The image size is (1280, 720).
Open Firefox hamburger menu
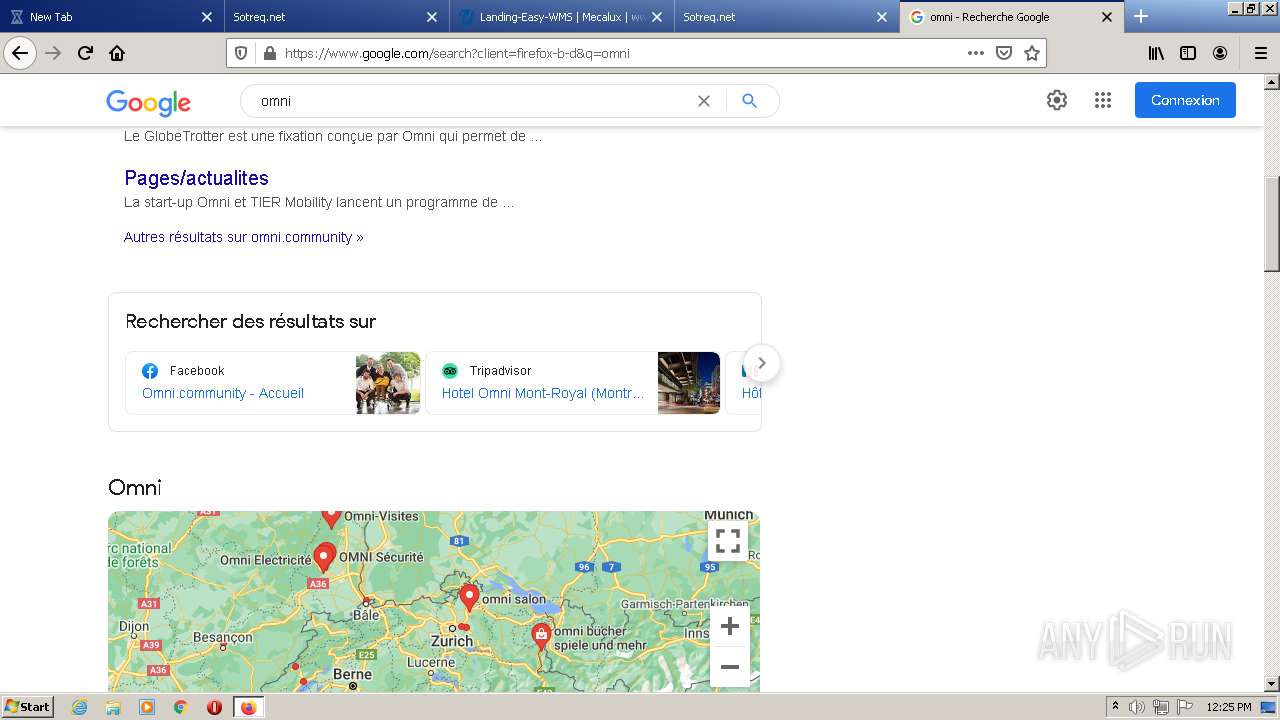[1261, 53]
